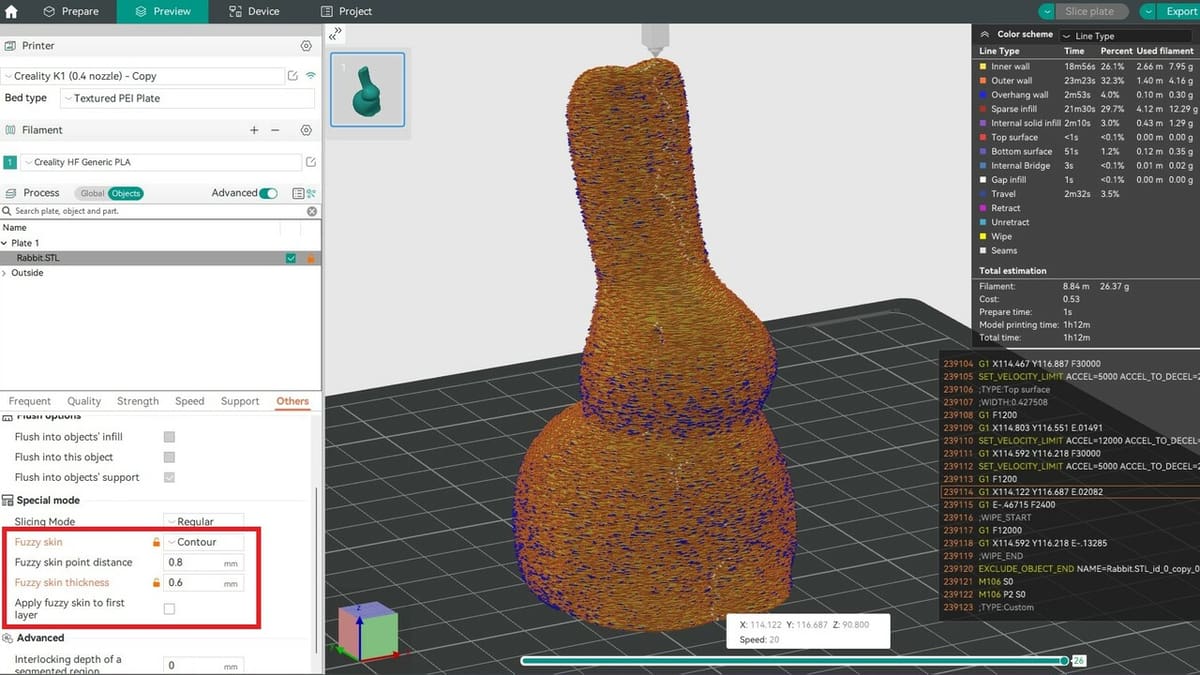Collapse the Color scheme legend panel

(x=985, y=34)
